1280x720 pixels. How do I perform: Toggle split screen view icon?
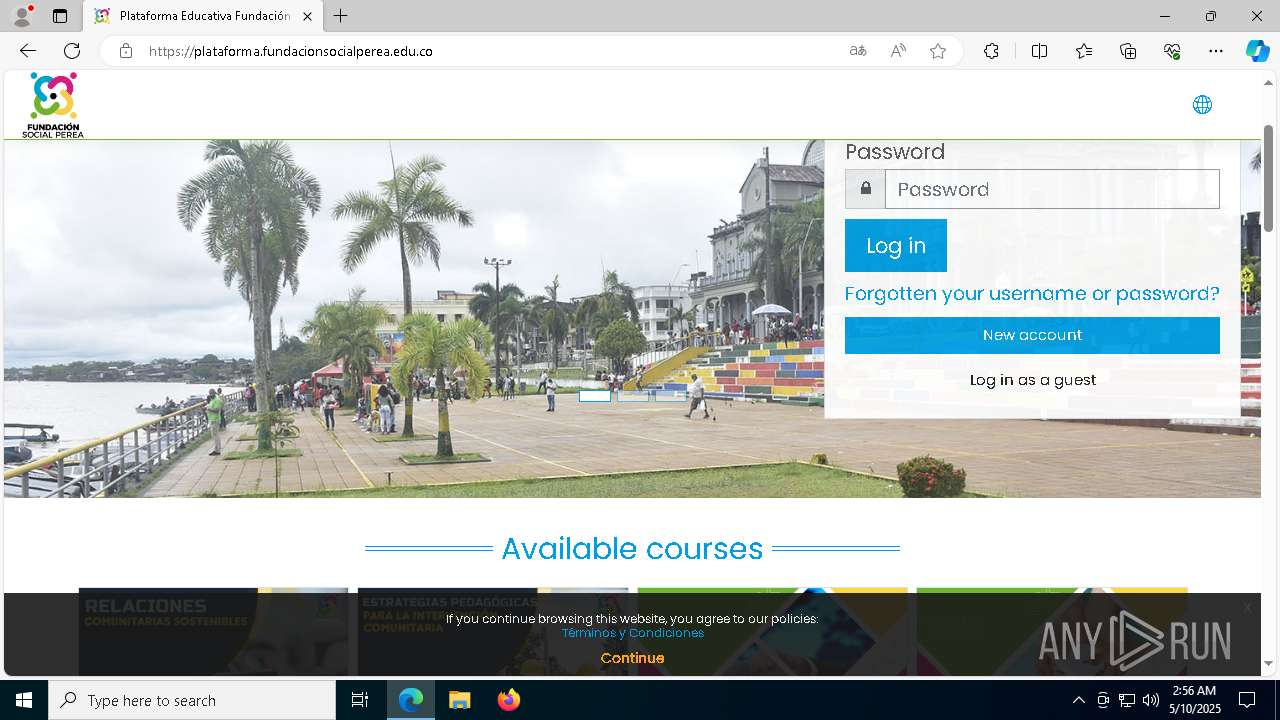(x=1039, y=51)
